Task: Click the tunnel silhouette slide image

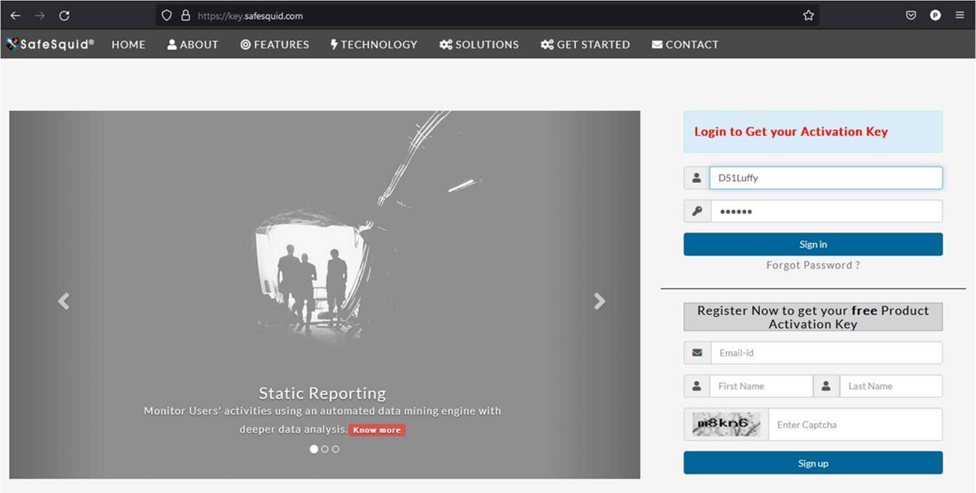Action: (x=324, y=295)
